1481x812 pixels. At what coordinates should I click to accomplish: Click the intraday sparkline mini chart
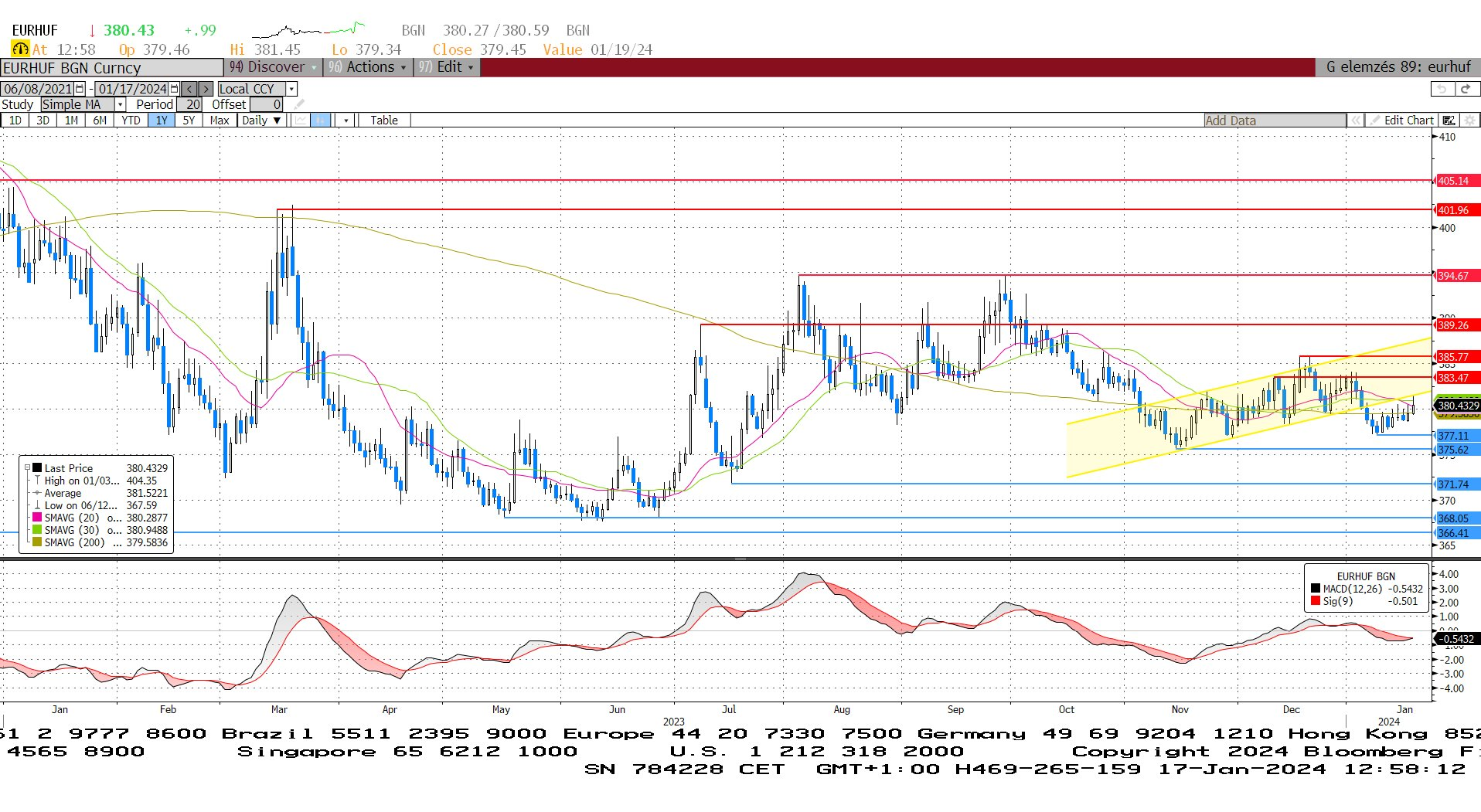point(308,30)
